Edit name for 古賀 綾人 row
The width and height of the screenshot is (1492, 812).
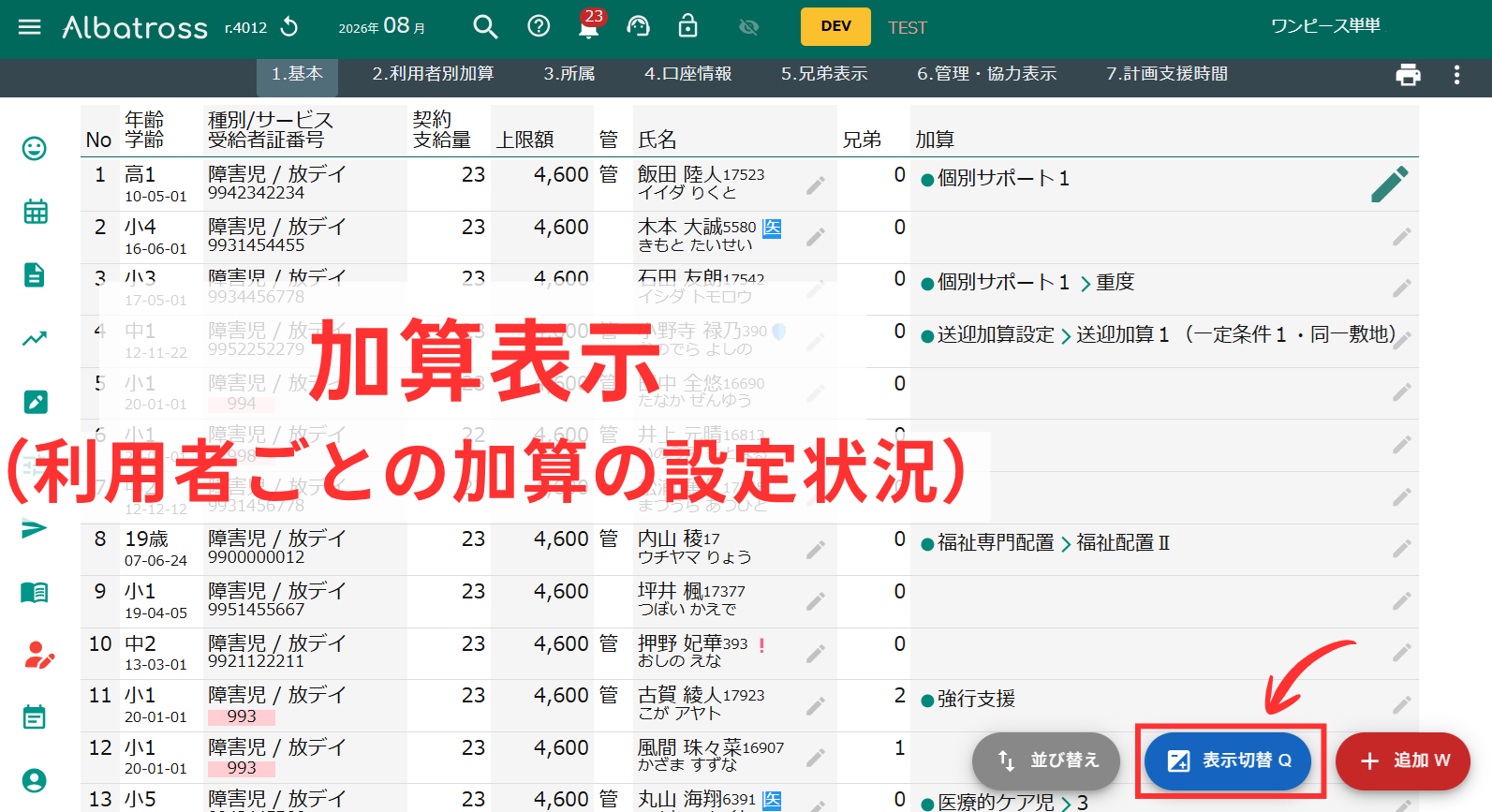816,705
